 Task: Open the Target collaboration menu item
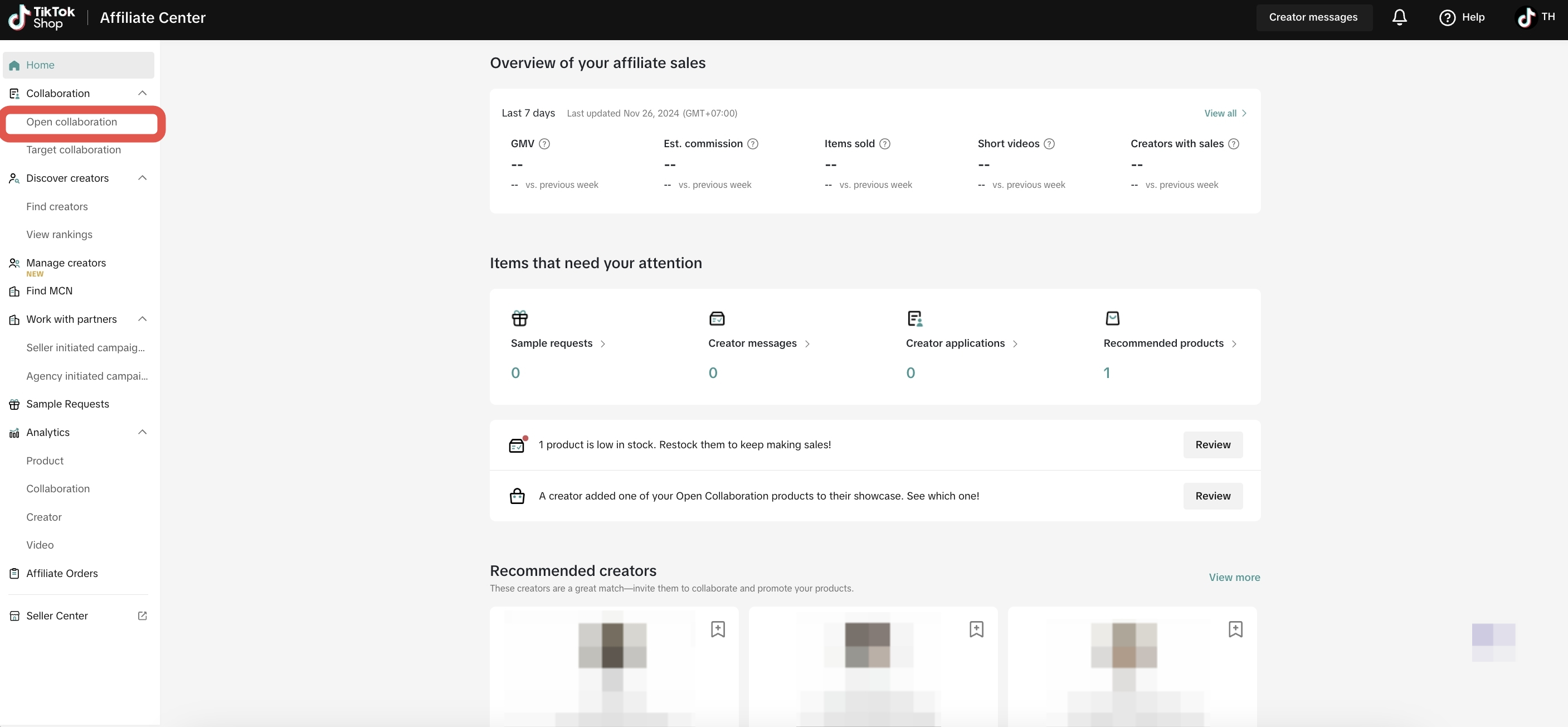[x=74, y=150]
